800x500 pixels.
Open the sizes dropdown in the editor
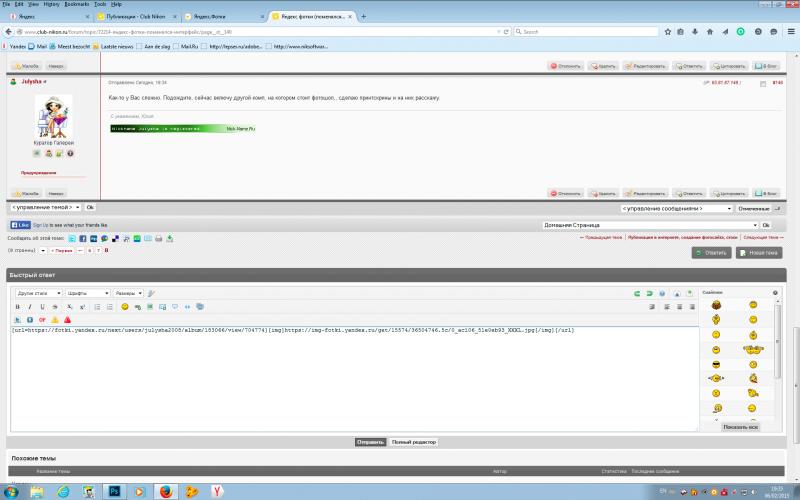[x=128, y=293]
